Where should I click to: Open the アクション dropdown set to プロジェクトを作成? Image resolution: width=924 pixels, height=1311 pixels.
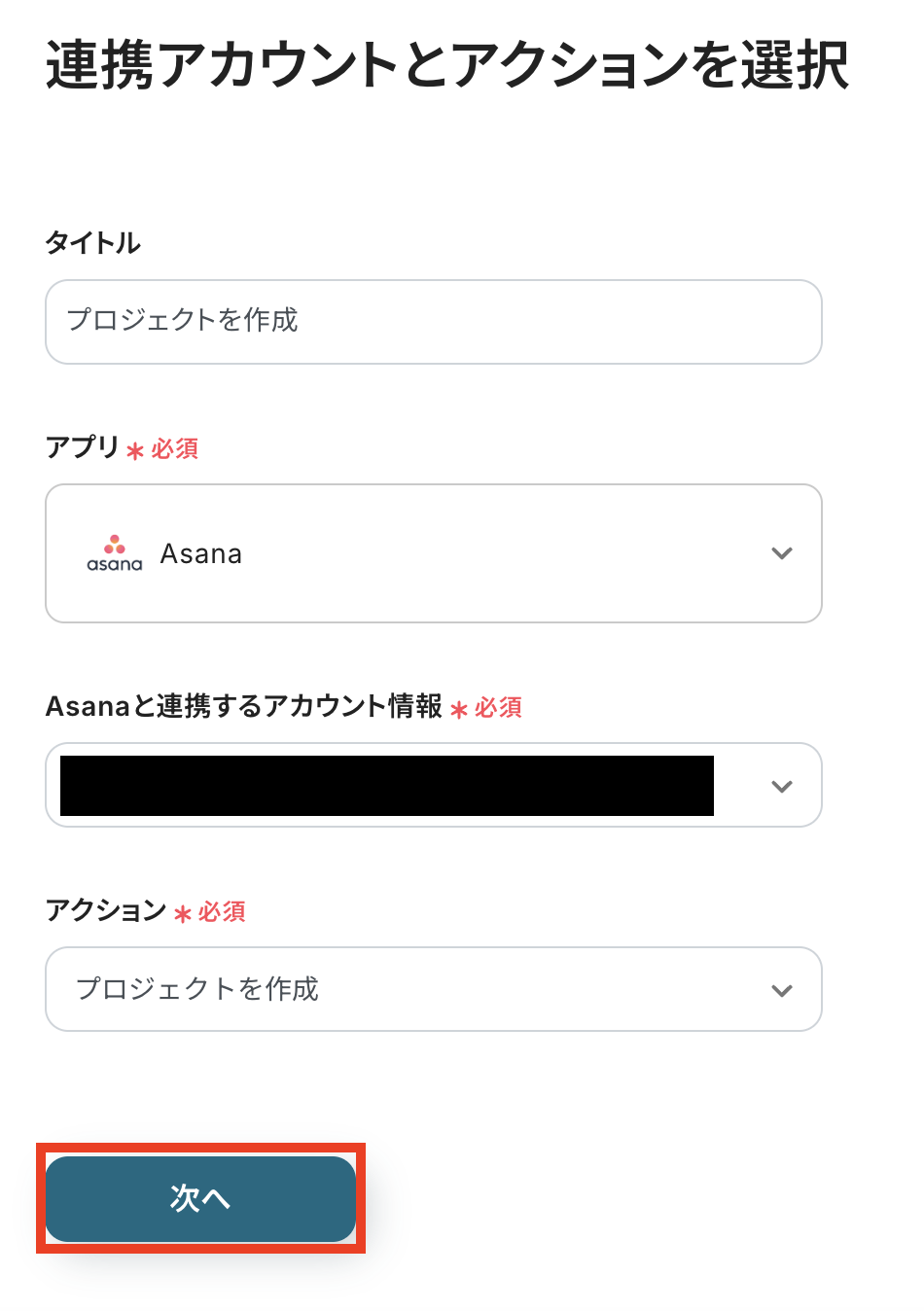[x=433, y=989]
